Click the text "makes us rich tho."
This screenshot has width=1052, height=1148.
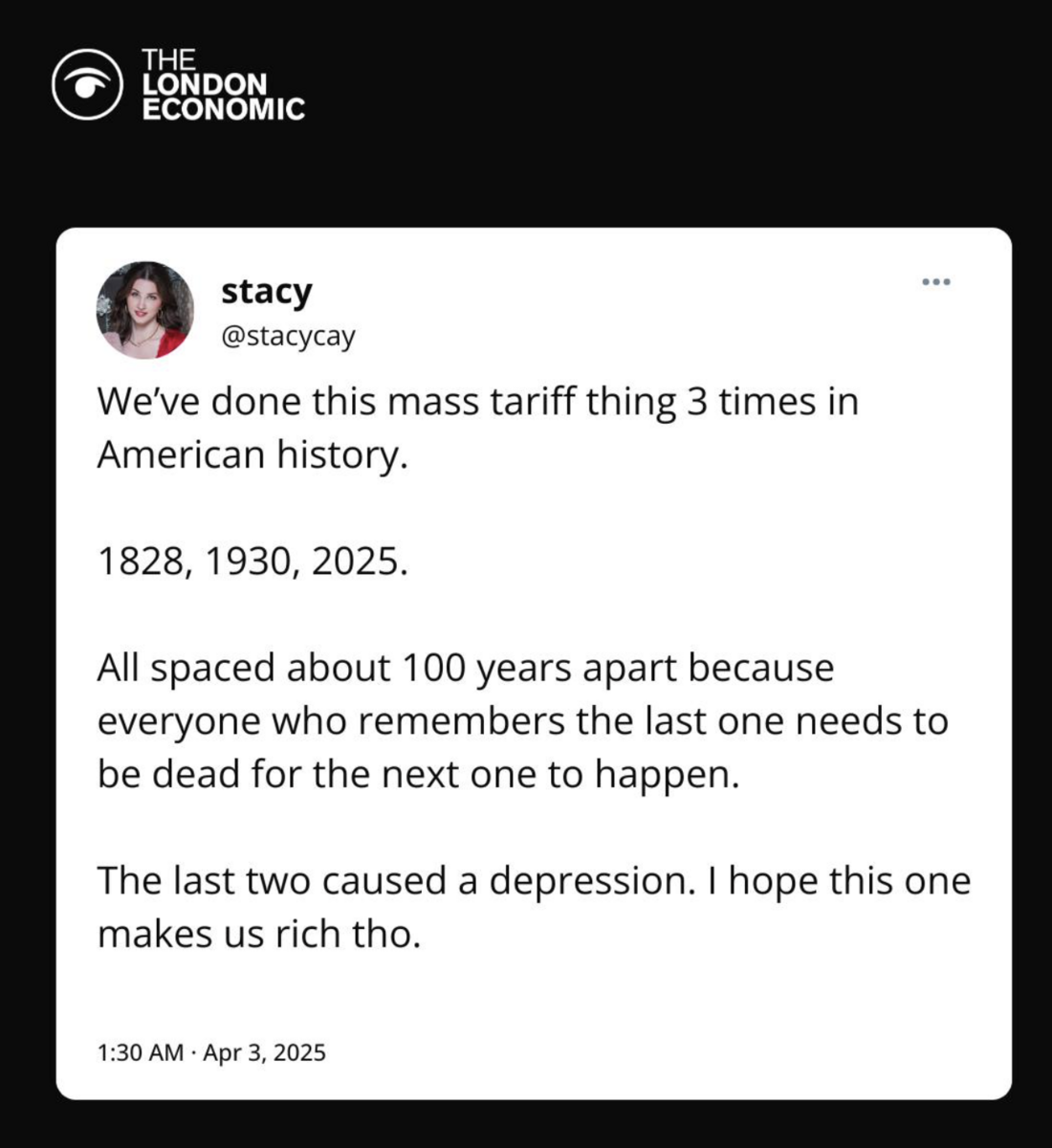pos(259,934)
